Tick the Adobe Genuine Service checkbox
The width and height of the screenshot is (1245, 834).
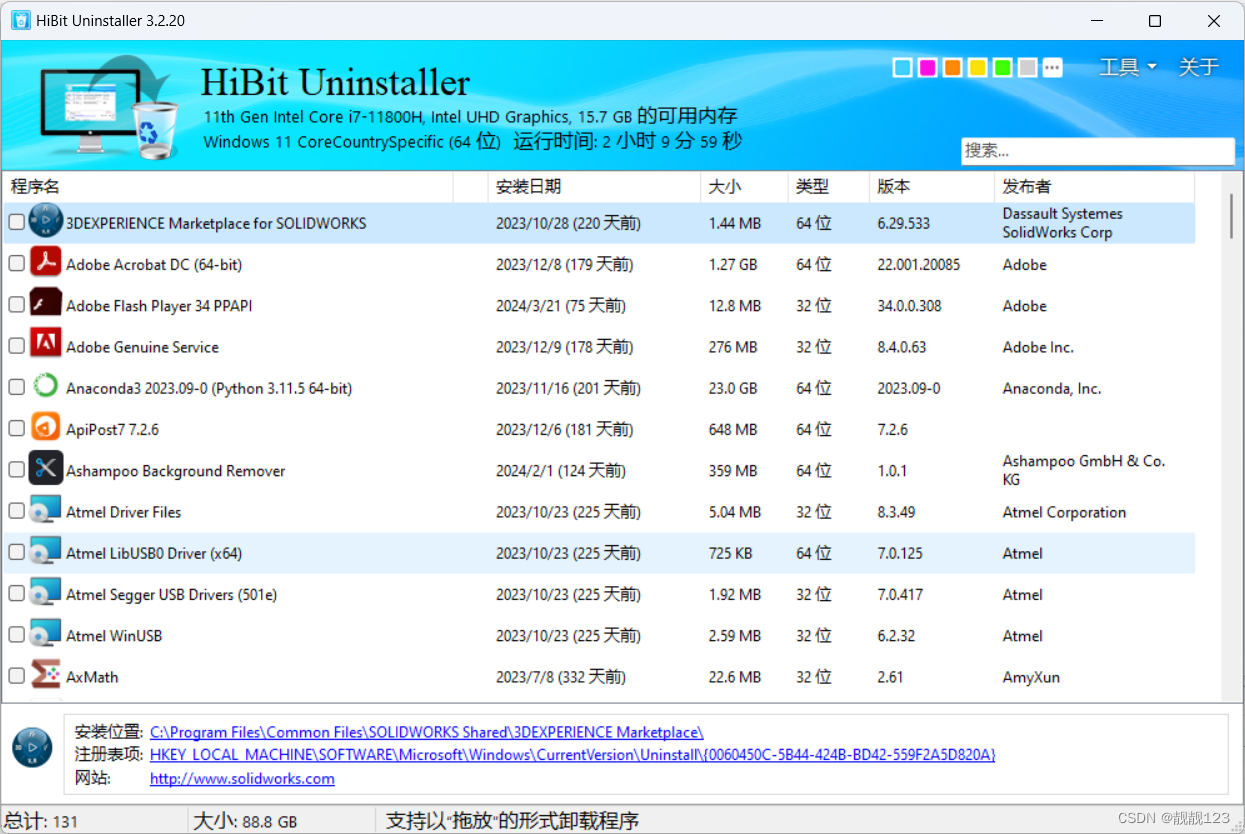click(16, 346)
